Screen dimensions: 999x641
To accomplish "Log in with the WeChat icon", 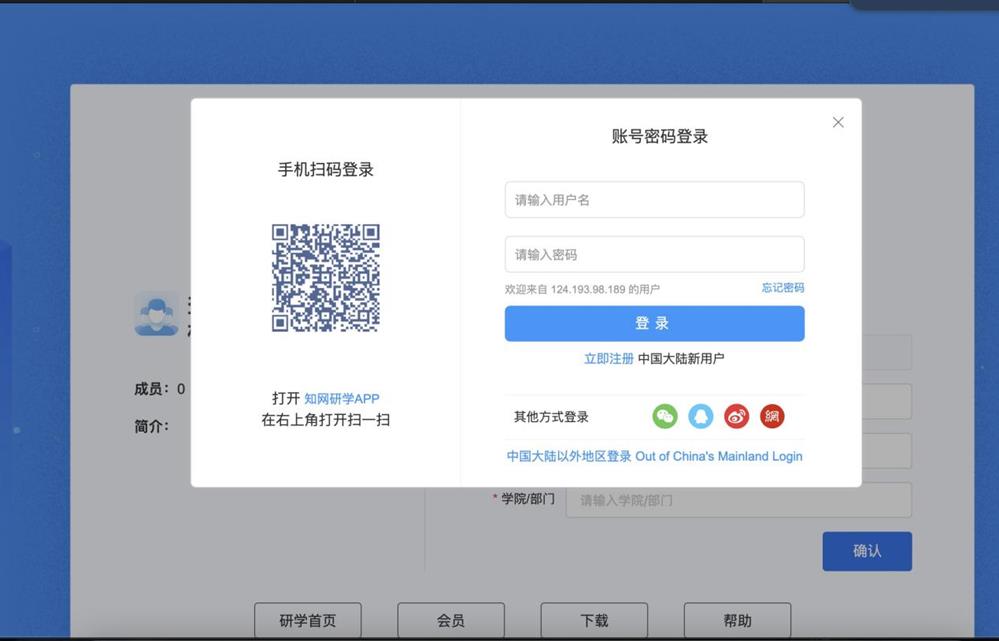I will coord(665,417).
